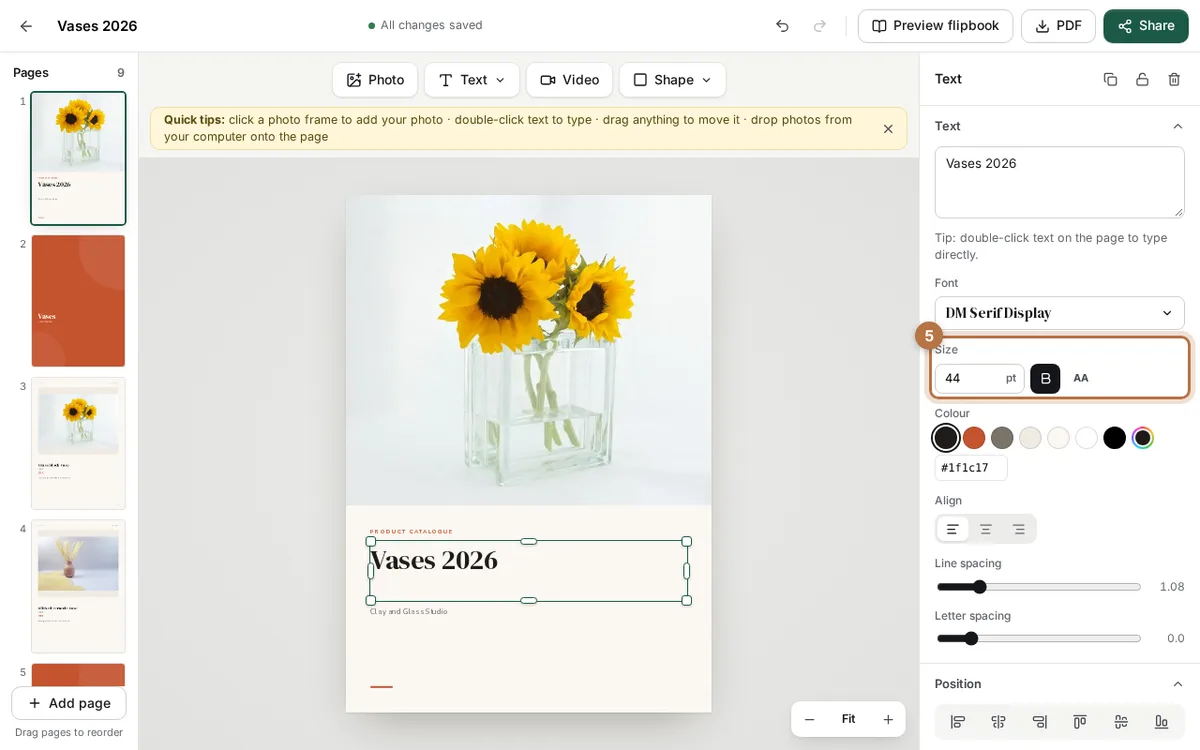The height and width of the screenshot is (750, 1200).
Task: Select page 3 thumbnail
Action: pos(78,443)
